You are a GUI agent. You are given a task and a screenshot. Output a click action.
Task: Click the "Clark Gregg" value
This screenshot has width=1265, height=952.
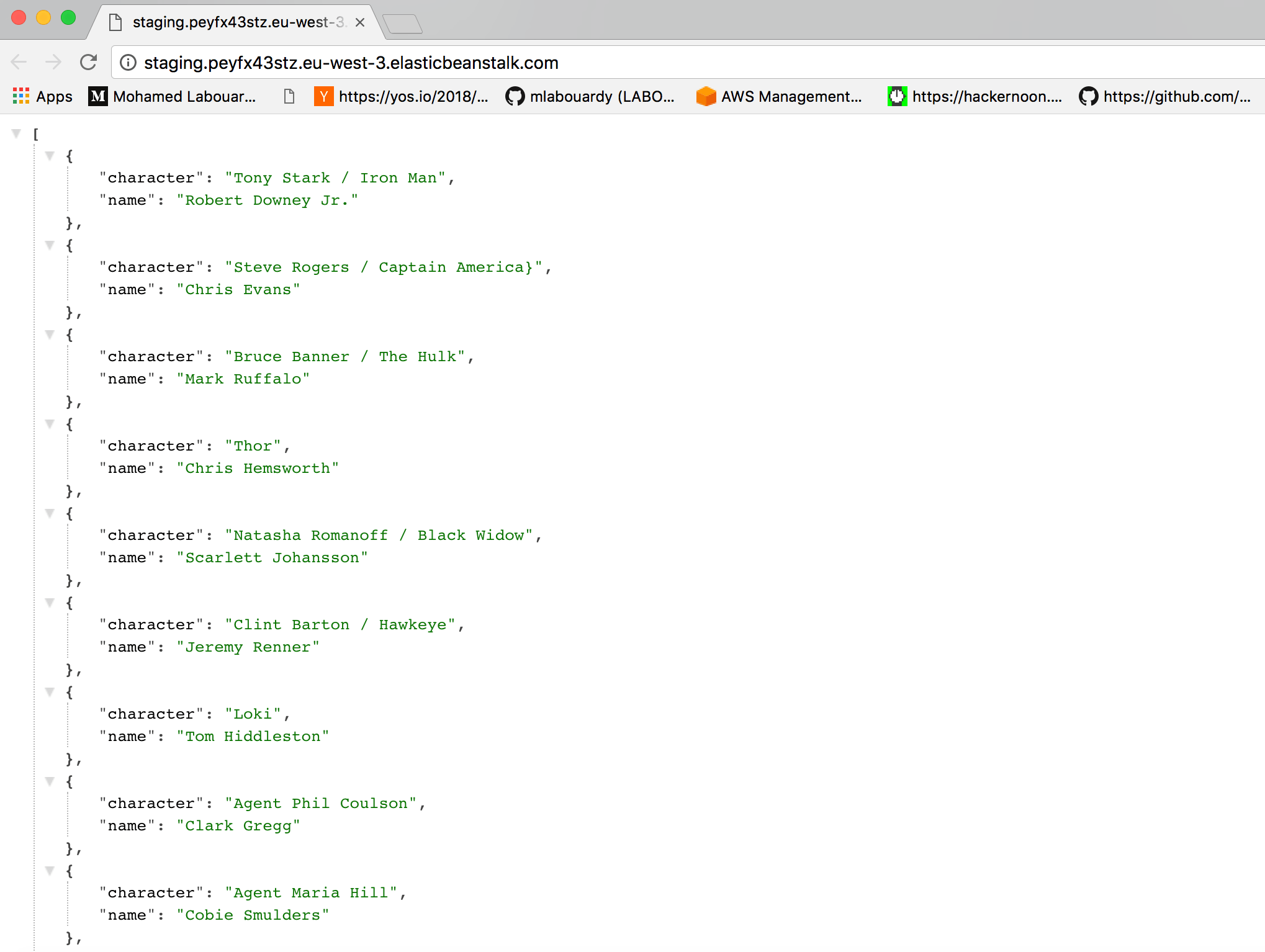(238, 826)
